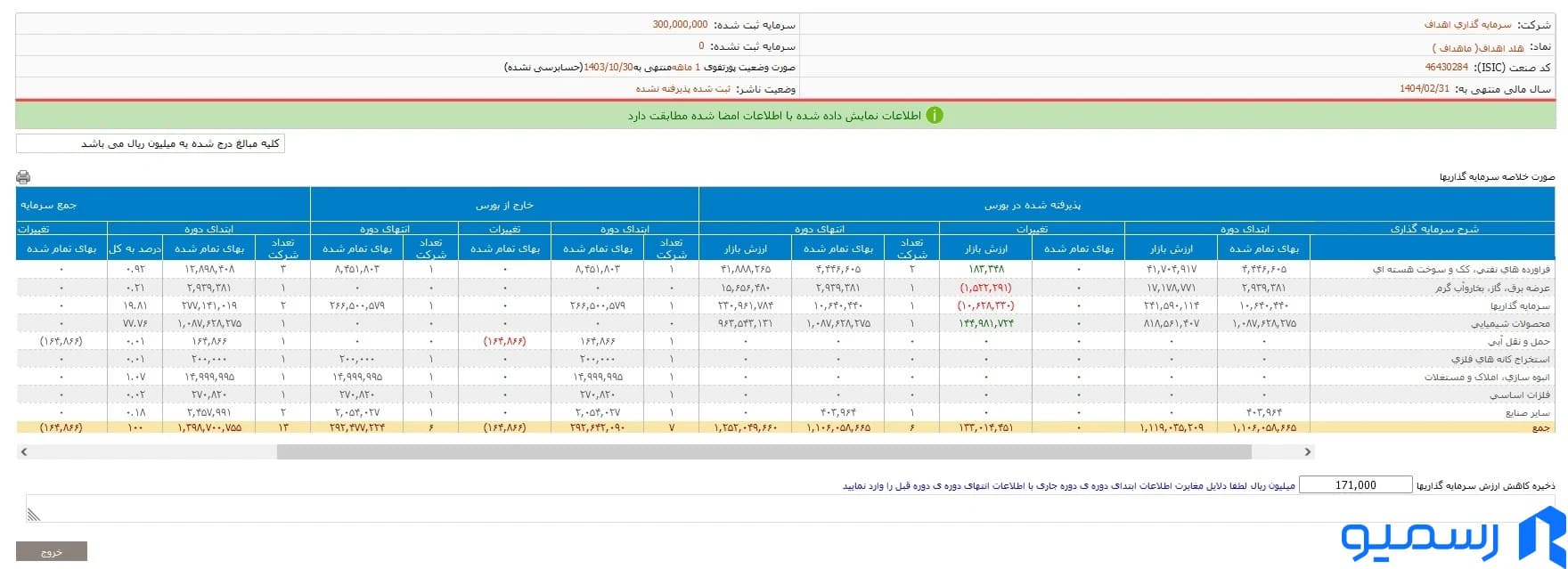This screenshot has height=569, width=1568.
Task: Click the horizontal scrollbar thumb under the table
Action: 764,452
